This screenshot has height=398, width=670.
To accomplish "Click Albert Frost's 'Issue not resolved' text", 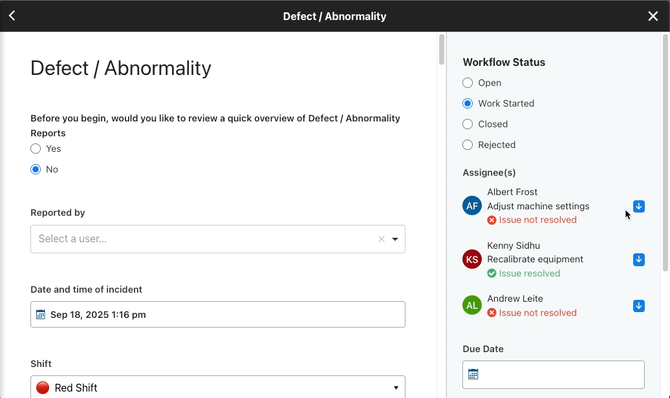I will click(538, 220).
